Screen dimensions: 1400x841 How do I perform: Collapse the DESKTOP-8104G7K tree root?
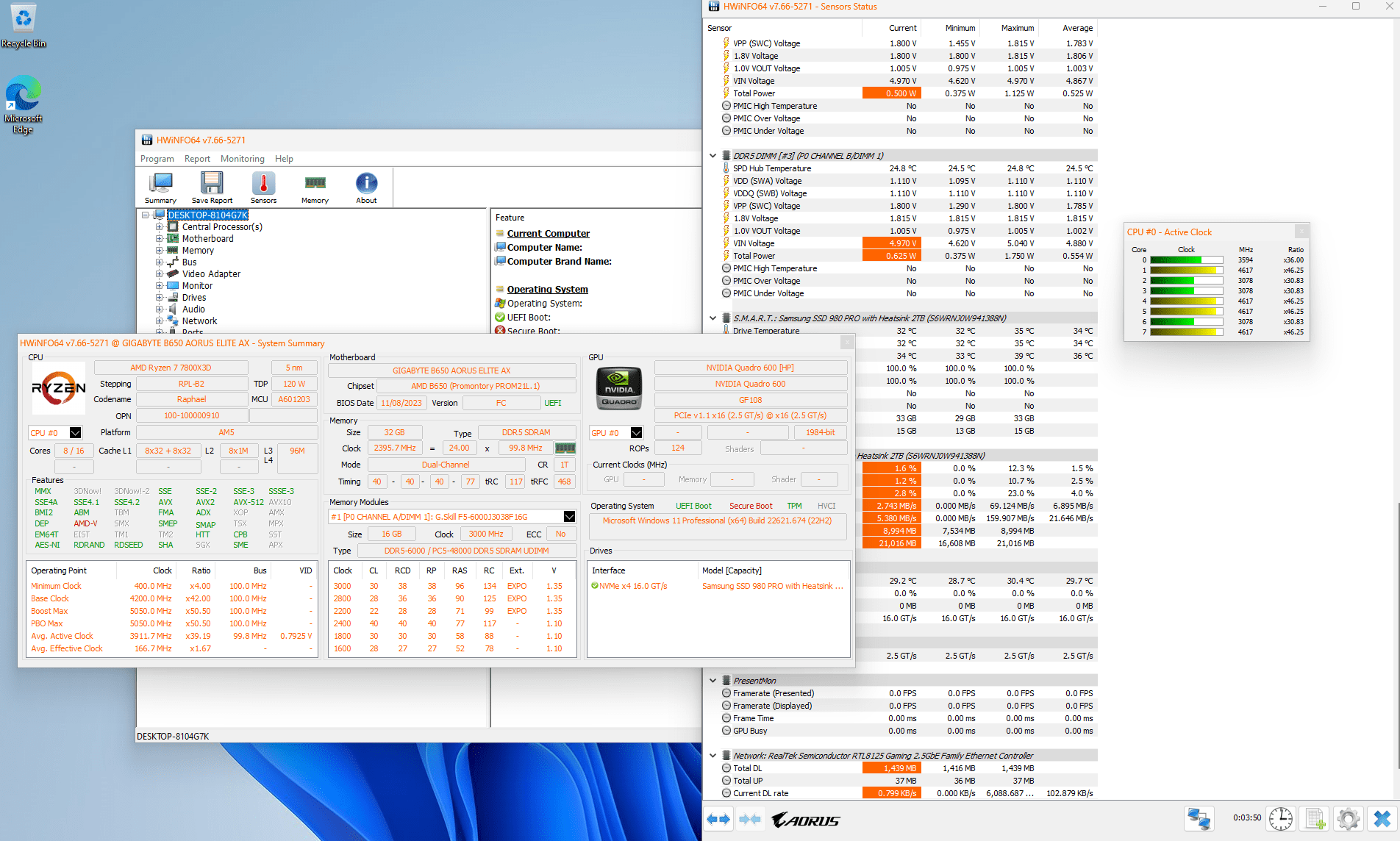pyautogui.click(x=146, y=215)
